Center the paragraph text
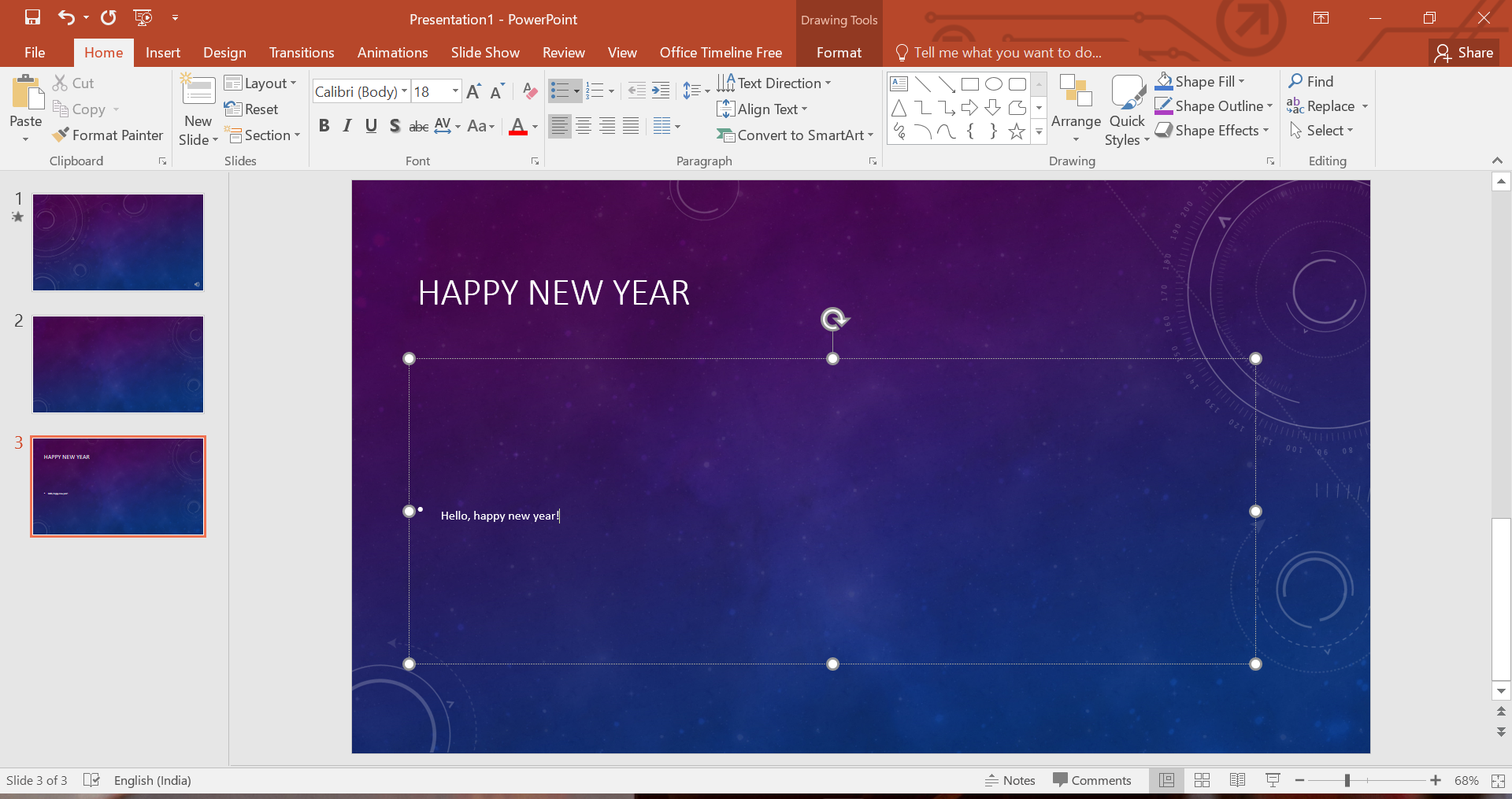Screen dimensions: 1512x799 pyautogui.click(x=584, y=126)
